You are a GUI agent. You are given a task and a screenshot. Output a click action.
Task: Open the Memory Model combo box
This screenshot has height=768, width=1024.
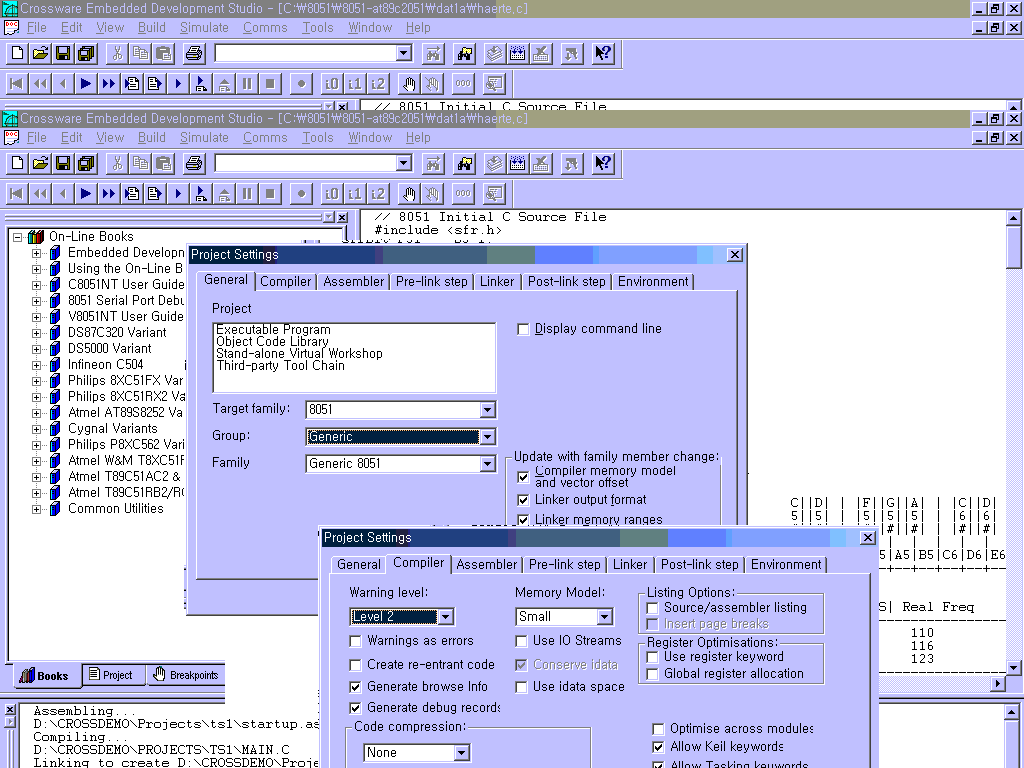[x=604, y=617]
